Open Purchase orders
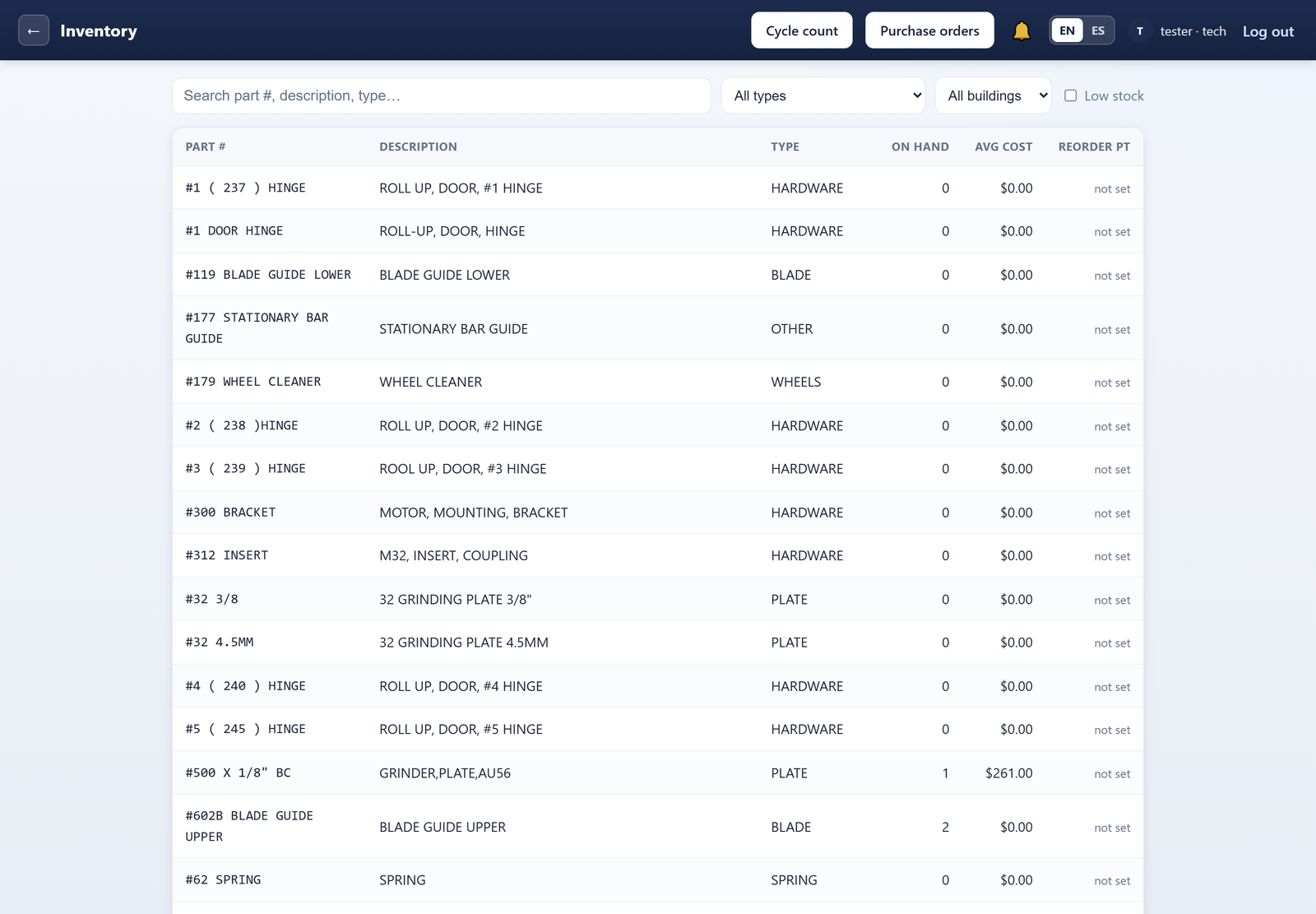The height and width of the screenshot is (914, 1316). [x=929, y=30]
